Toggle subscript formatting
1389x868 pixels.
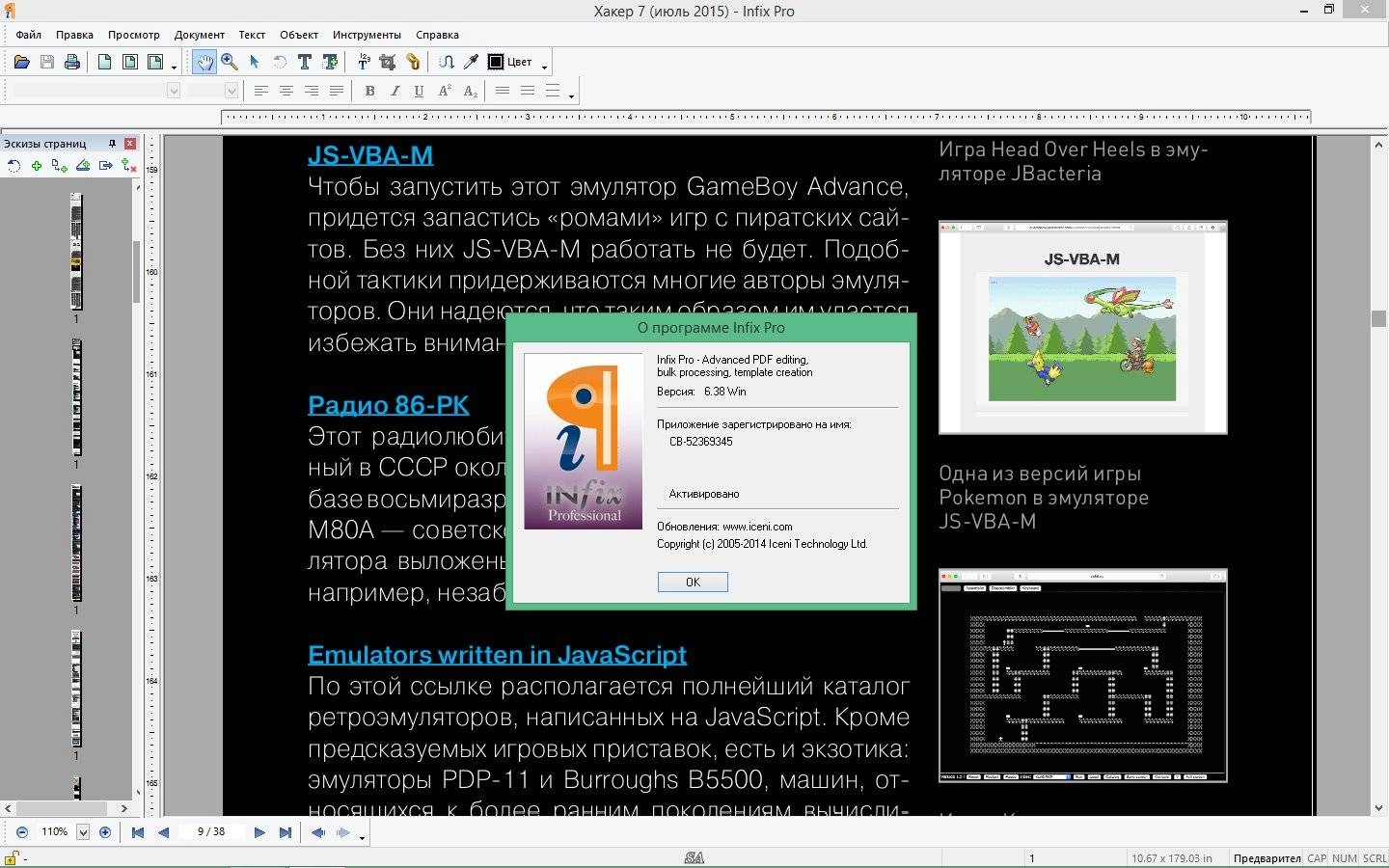[471, 91]
